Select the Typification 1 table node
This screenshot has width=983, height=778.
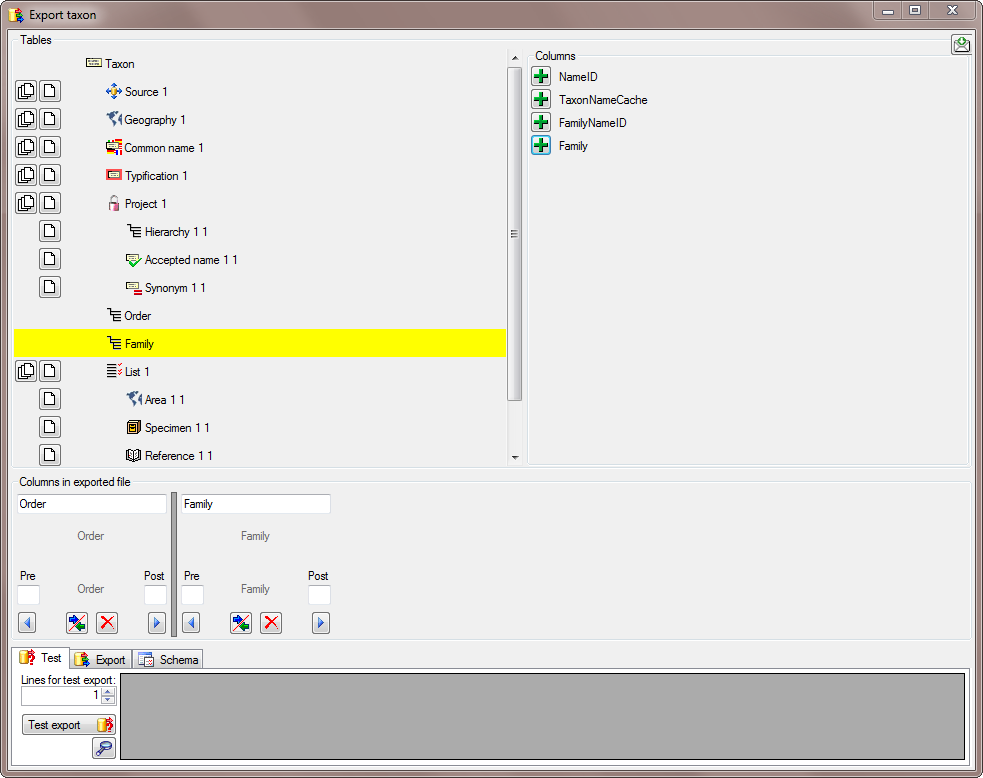(155, 176)
